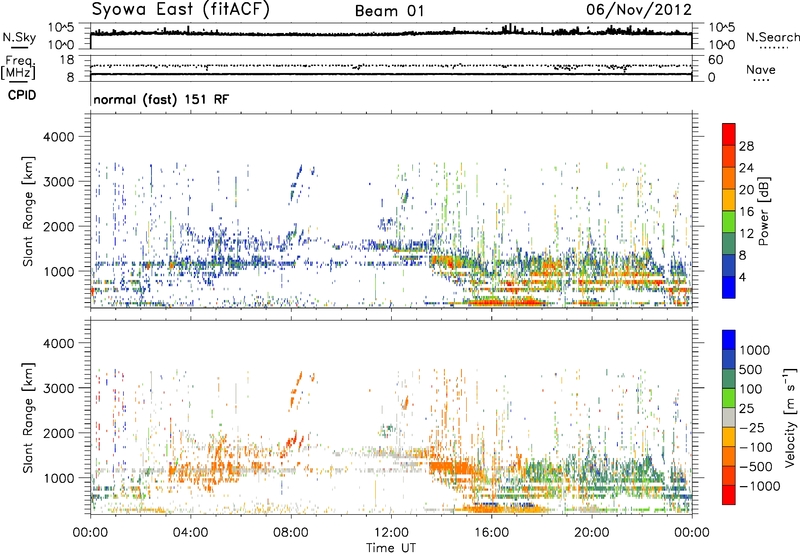The height and width of the screenshot is (554, 800).
Task: Click the 'Power [dB]' axis label
Action: 763,211
